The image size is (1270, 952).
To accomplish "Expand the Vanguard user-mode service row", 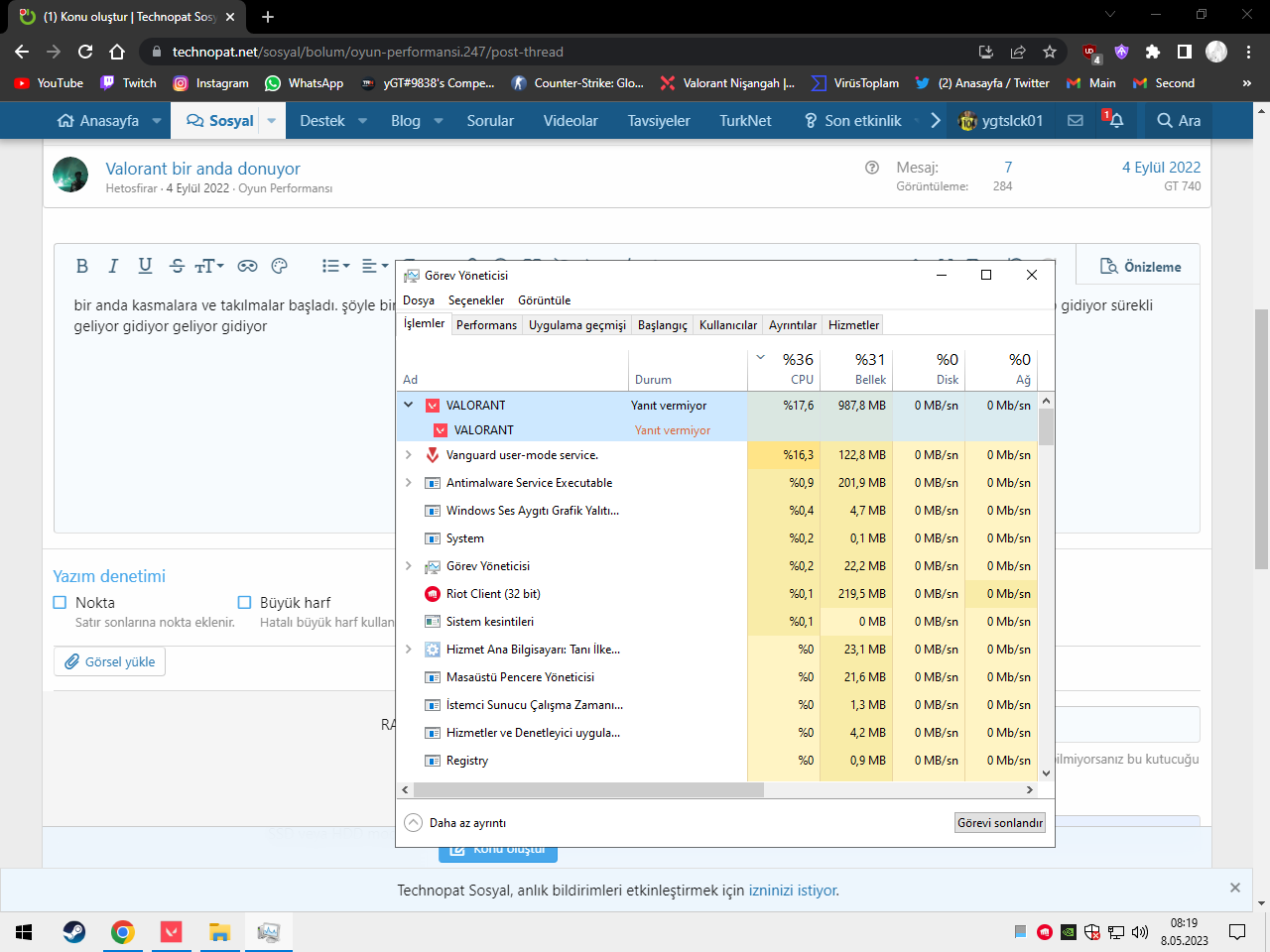I will [x=408, y=455].
